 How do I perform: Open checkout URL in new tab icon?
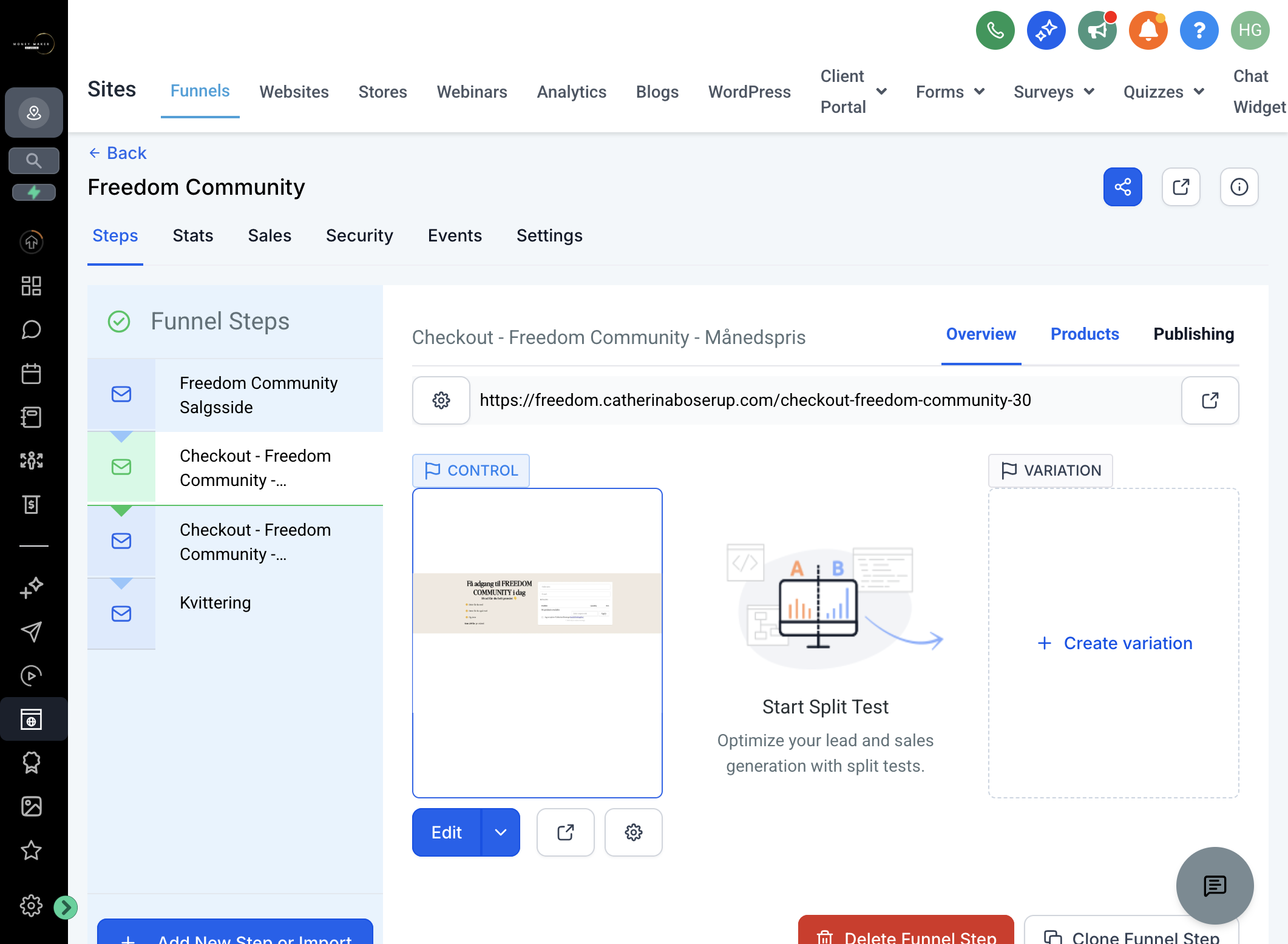pyautogui.click(x=1210, y=400)
